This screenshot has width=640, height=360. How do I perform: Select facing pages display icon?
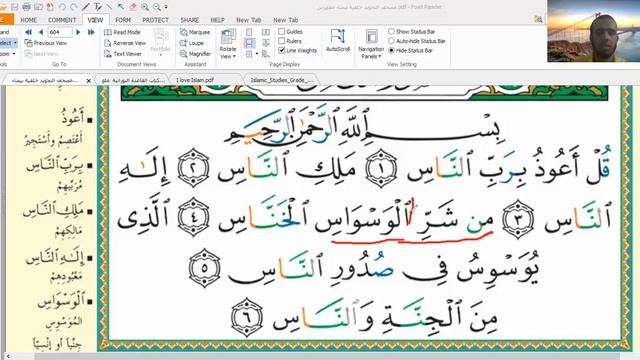point(266,32)
